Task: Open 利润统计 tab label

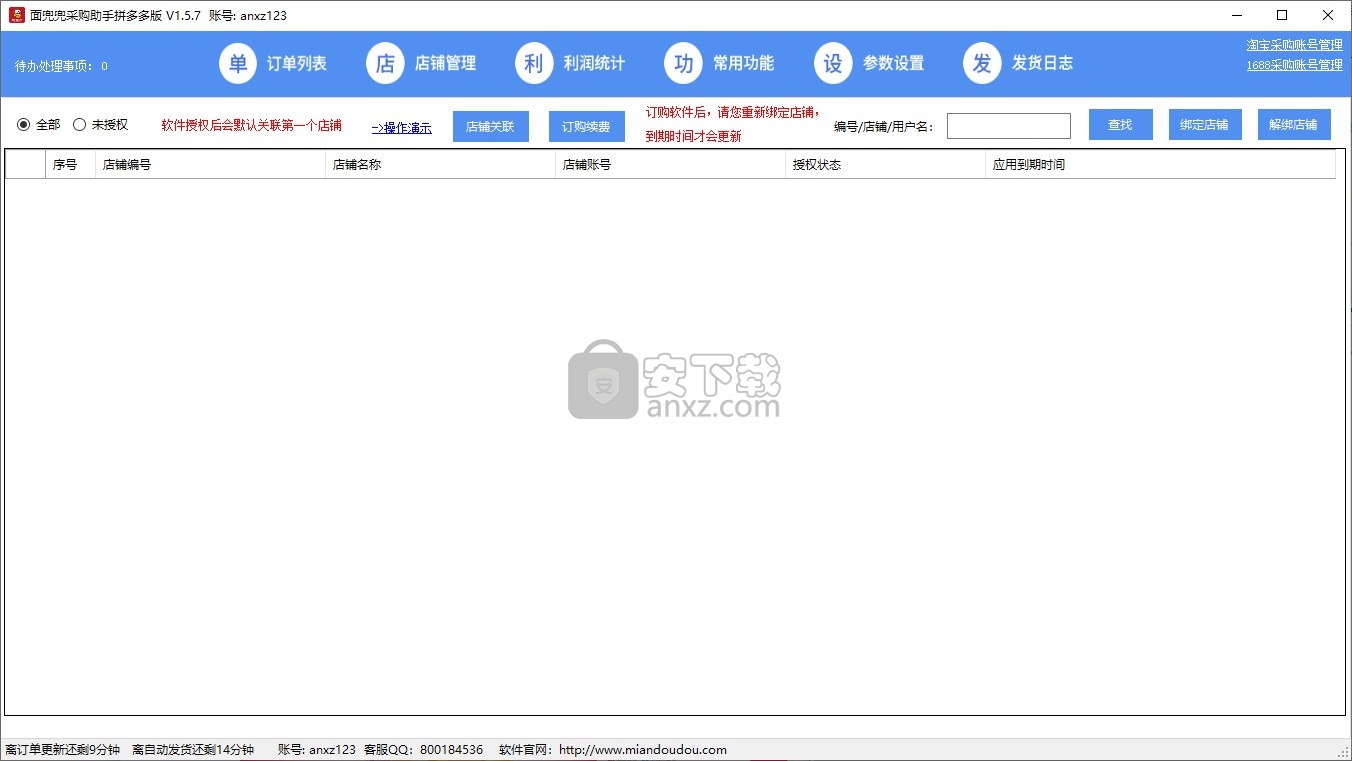Action: [x=594, y=63]
